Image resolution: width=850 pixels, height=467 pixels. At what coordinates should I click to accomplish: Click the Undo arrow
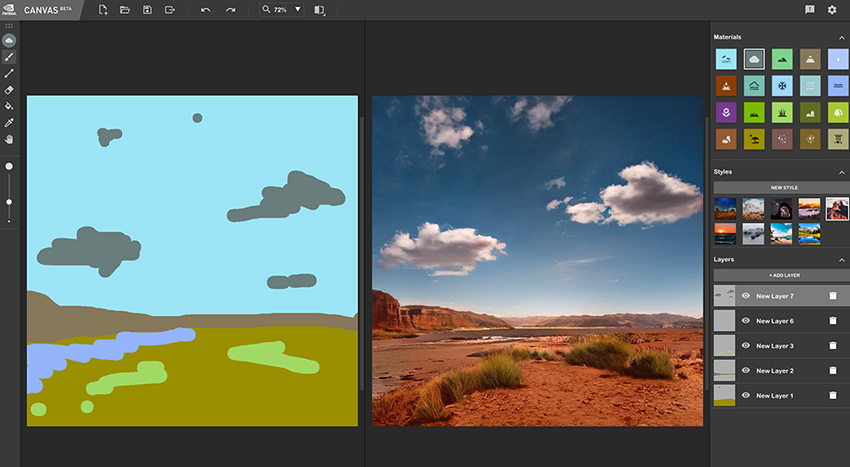[x=205, y=10]
